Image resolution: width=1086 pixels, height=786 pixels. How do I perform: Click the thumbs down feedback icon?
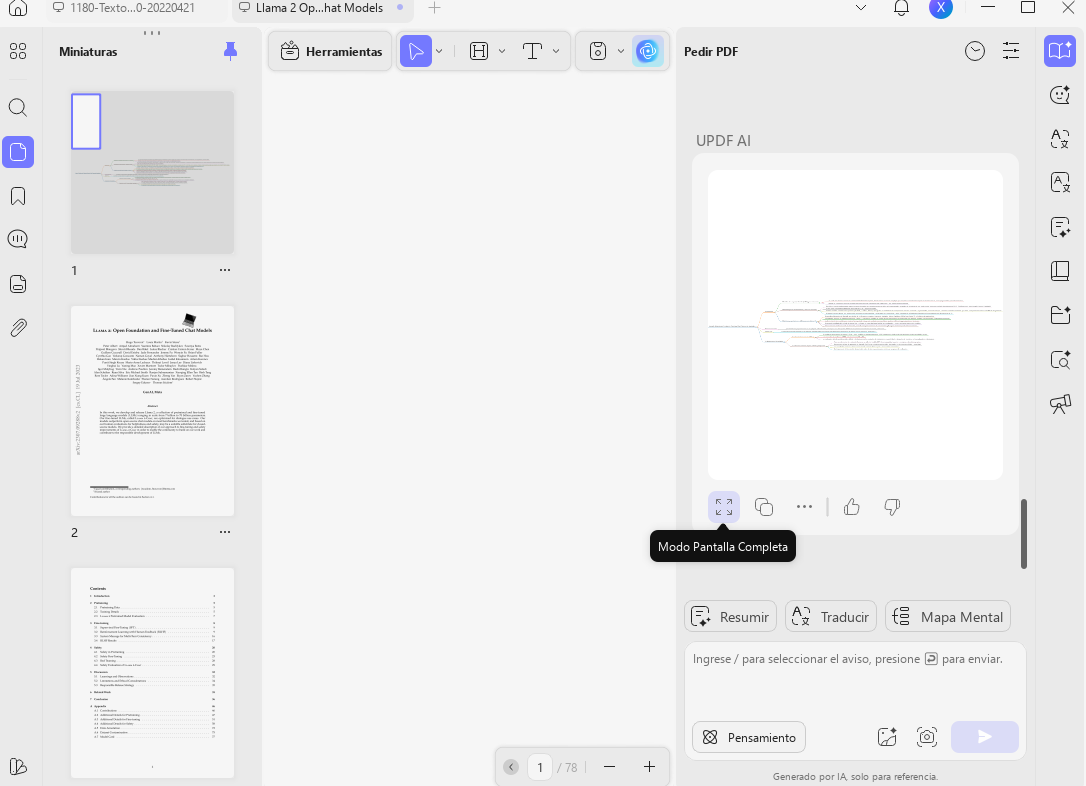tap(892, 507)
